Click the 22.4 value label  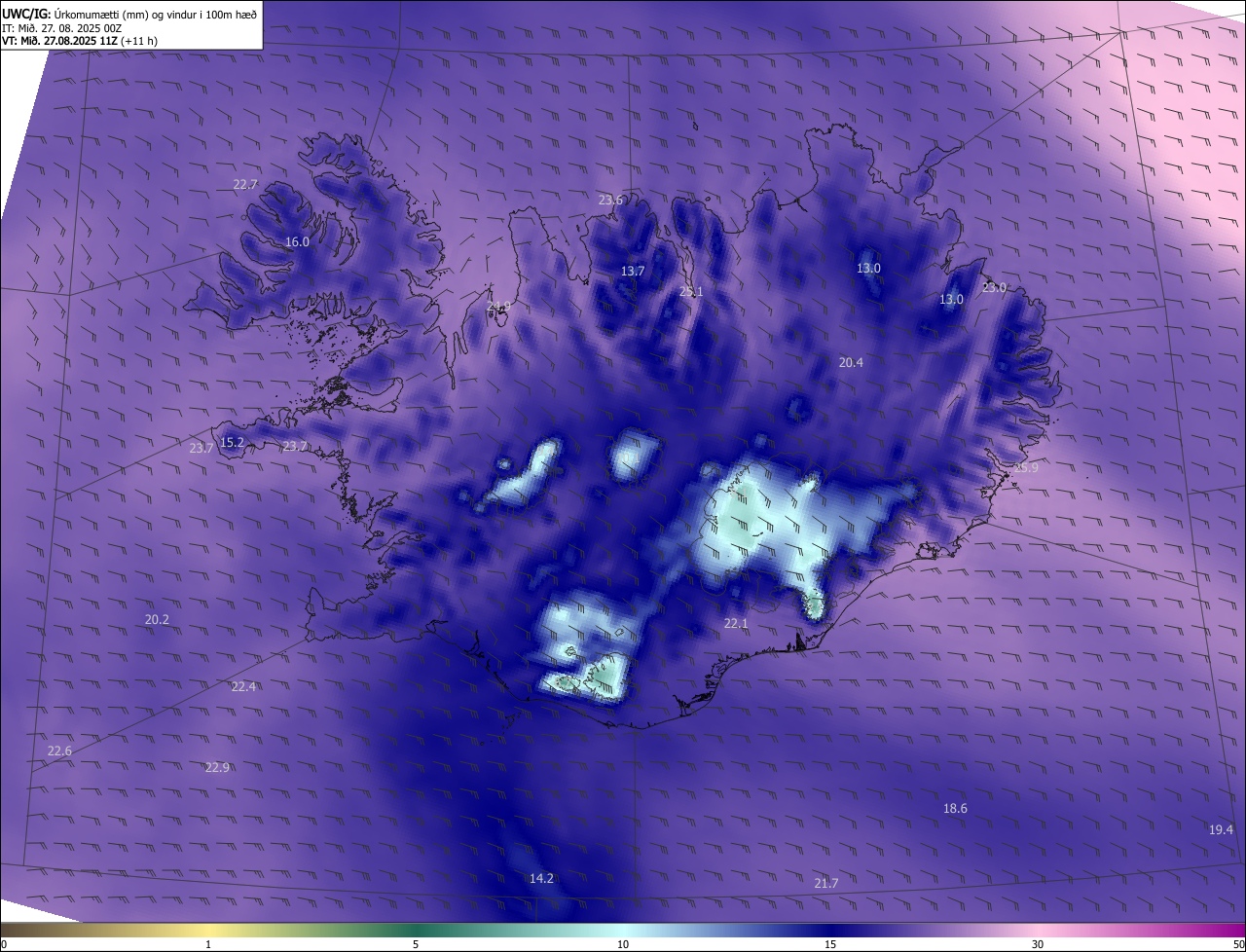click(x=243, y=687)
